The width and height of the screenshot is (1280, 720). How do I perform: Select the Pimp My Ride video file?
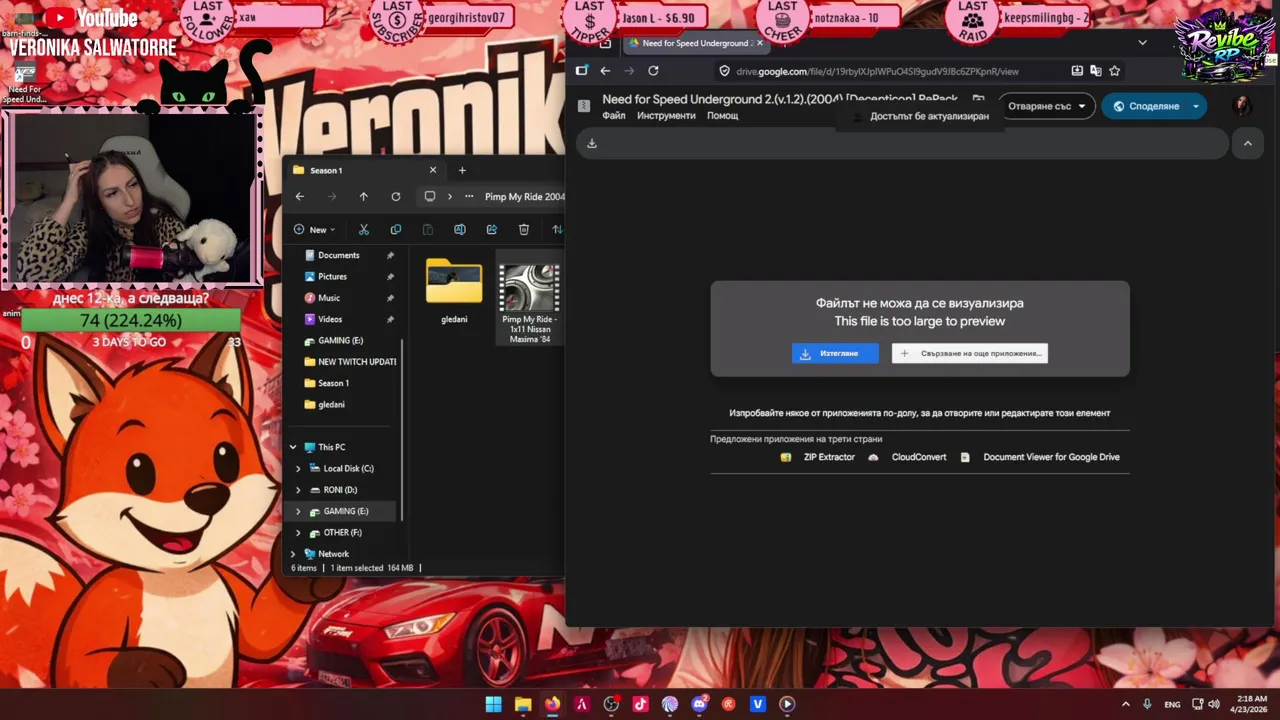click(530, 298)
